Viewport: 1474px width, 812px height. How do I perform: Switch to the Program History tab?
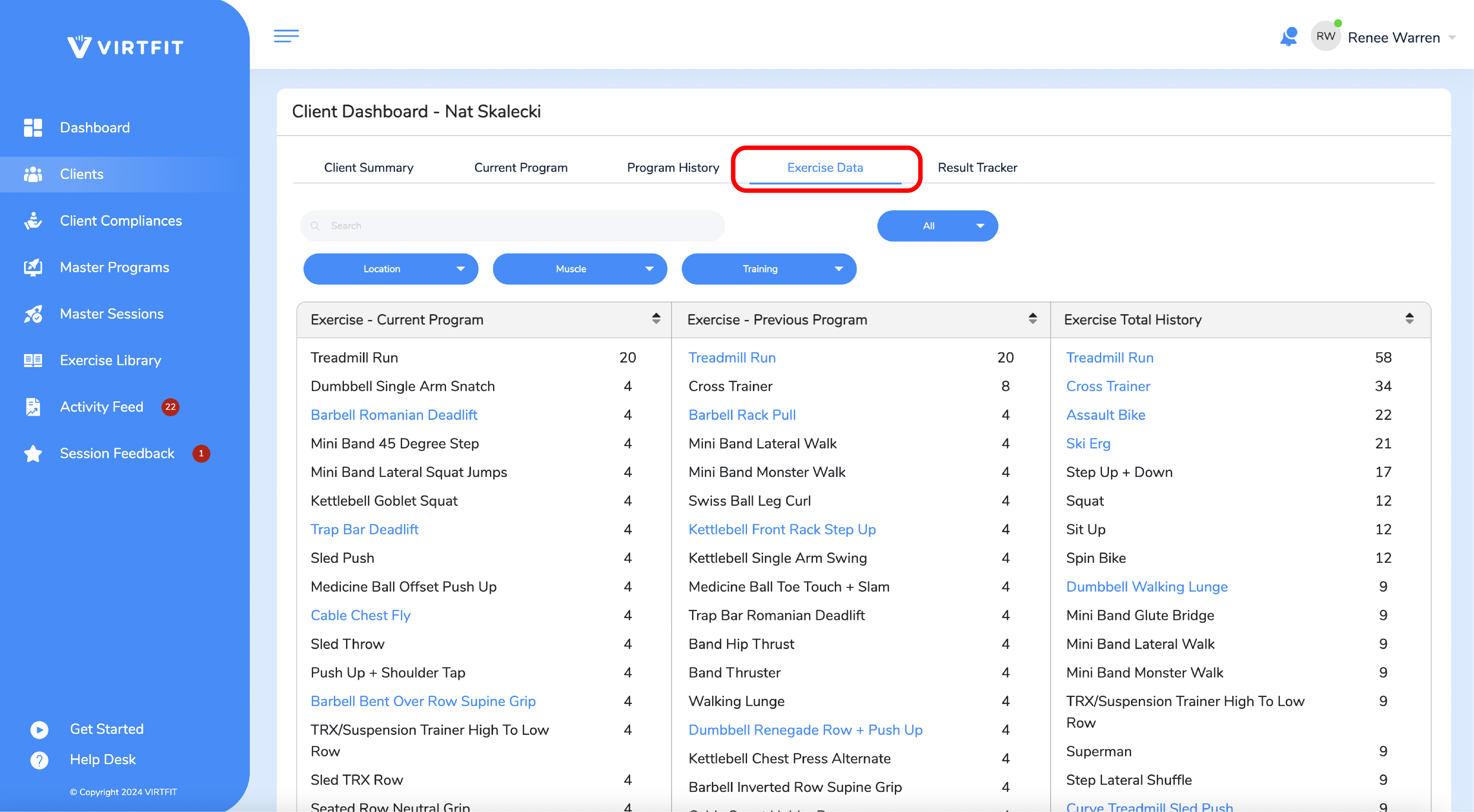673,168
